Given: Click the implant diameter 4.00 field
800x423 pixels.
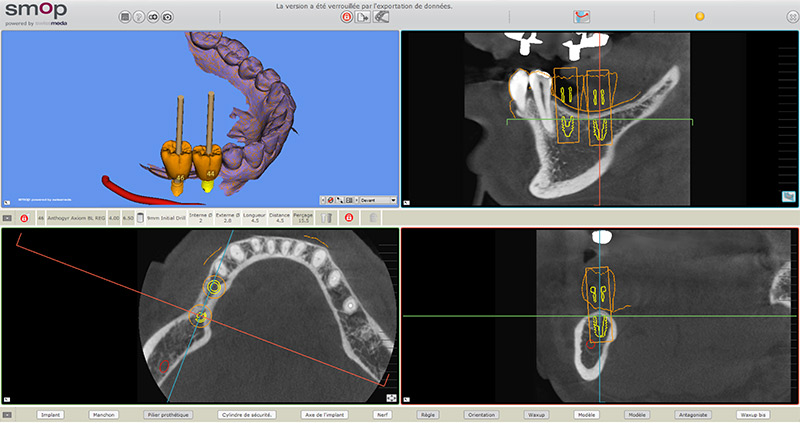Looking at the screenshot, I should coord(114,216).
